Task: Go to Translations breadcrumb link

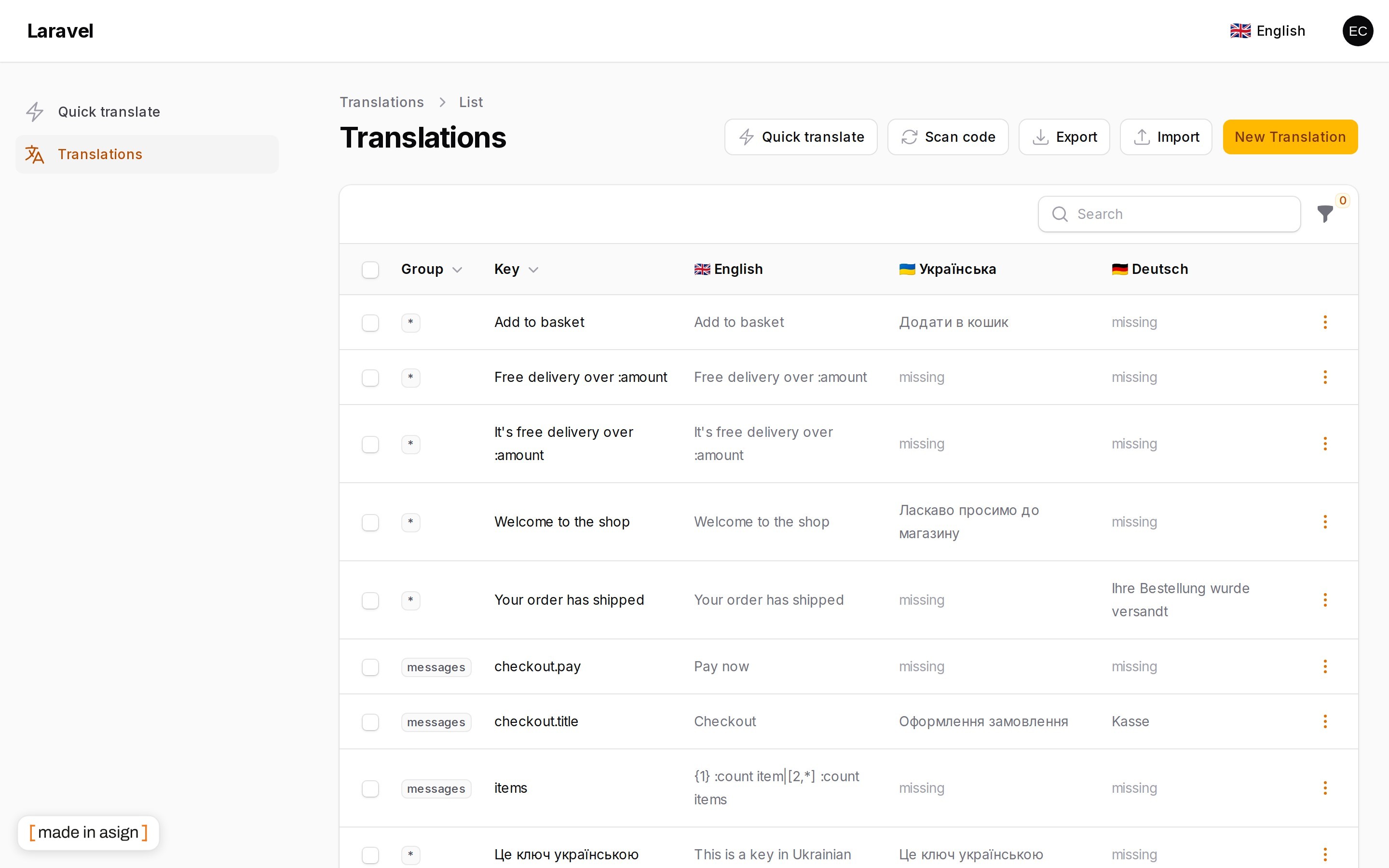Action: [x=381, y=102]
